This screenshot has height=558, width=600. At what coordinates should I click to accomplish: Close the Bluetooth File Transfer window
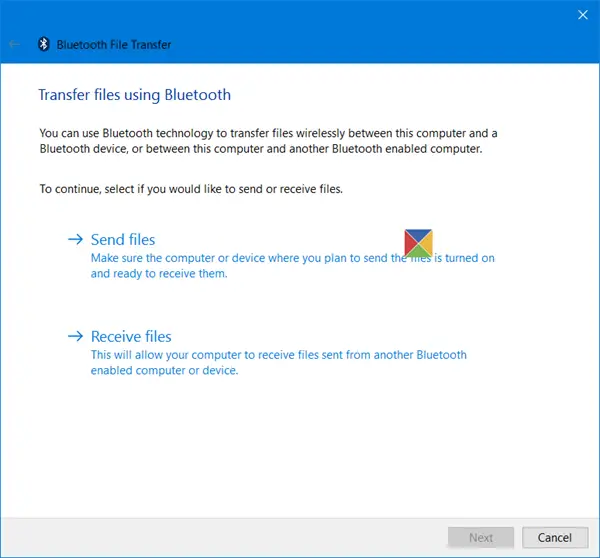click(x=582, y=15)
